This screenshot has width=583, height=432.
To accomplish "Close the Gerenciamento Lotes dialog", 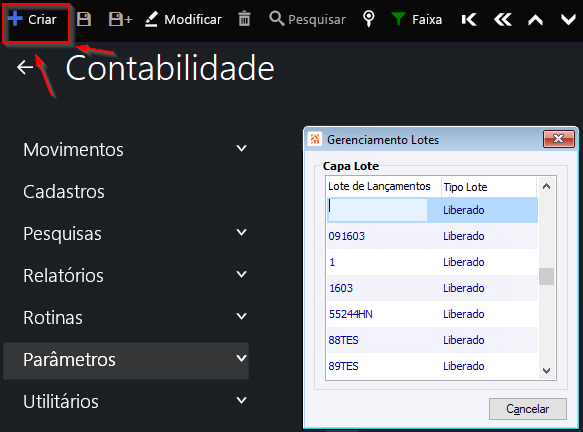I will click(558, 139).
